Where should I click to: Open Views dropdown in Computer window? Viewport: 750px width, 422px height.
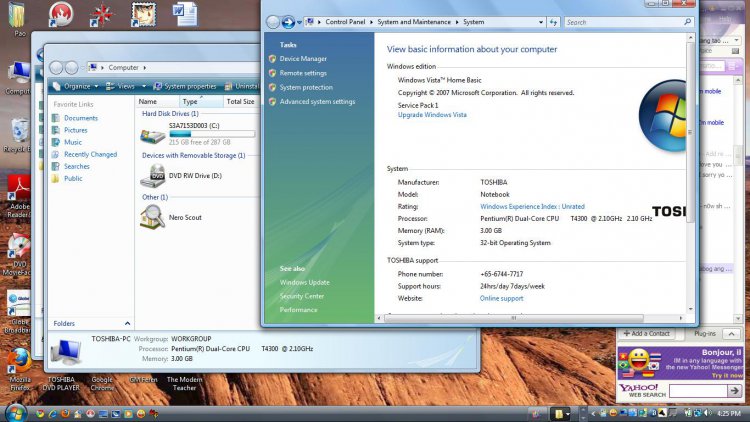[x=126, y=86]
